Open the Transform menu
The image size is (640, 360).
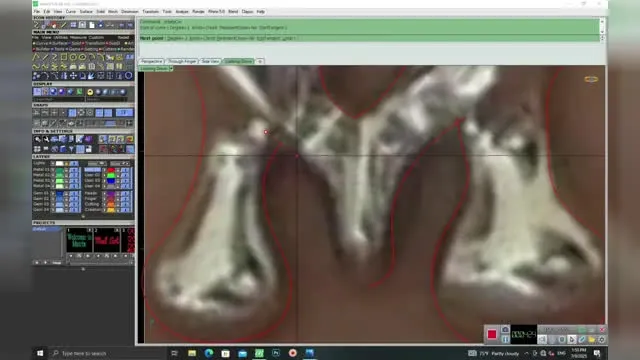pos(151,11)
